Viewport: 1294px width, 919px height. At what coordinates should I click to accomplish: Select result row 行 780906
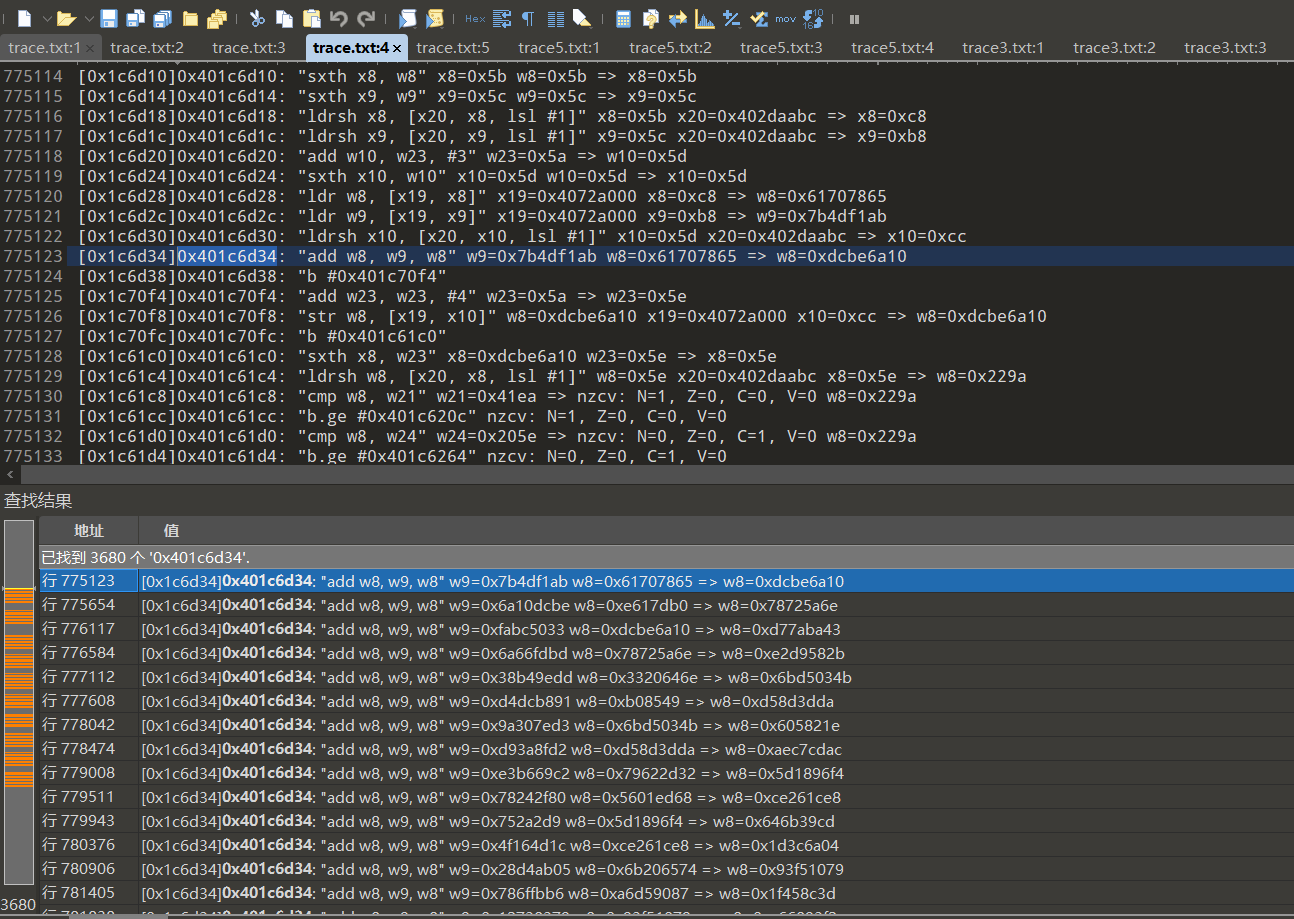666,869
